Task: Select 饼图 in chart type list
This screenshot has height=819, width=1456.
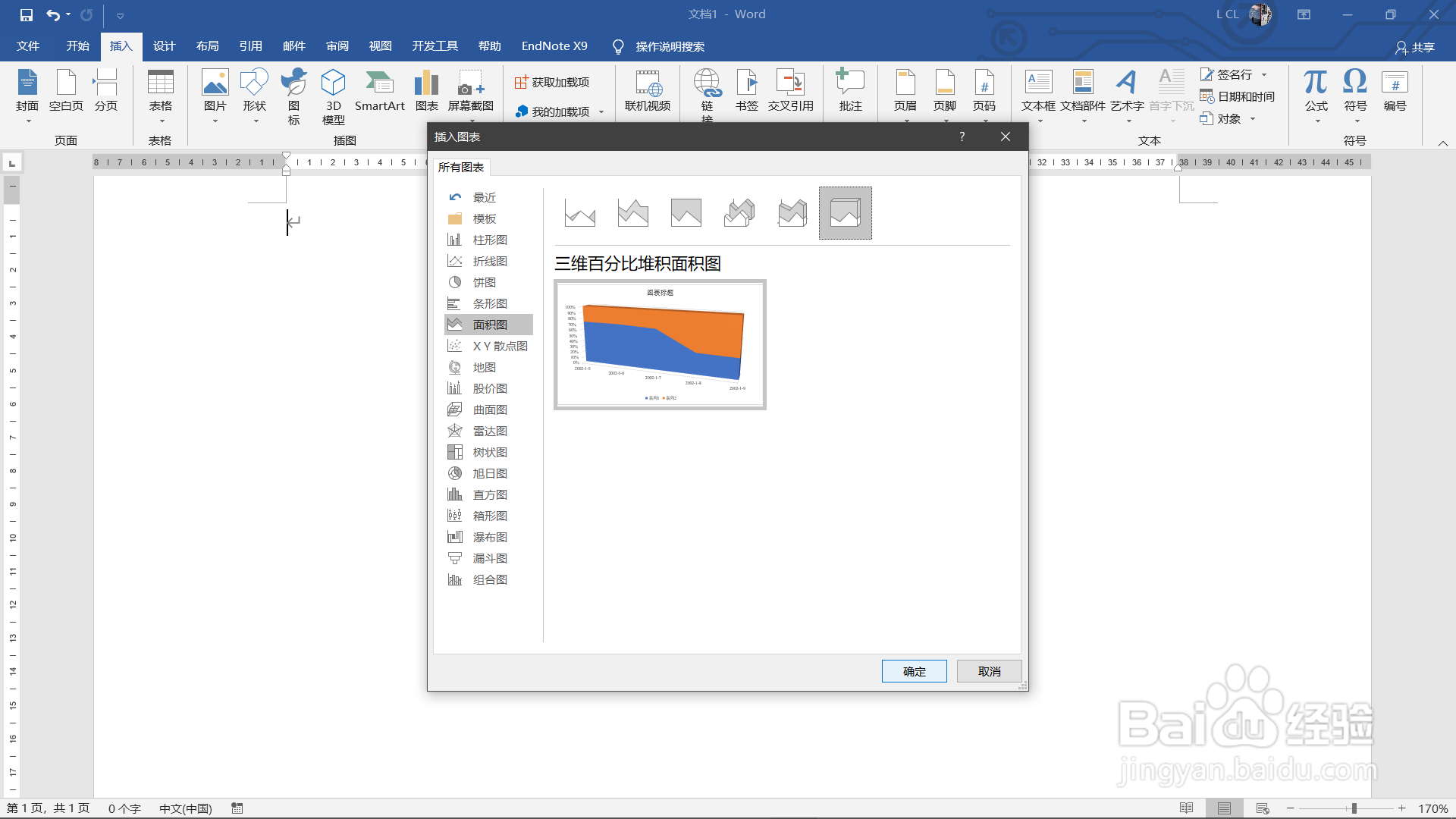Action: pyautogui.click(x=484, y=282)
